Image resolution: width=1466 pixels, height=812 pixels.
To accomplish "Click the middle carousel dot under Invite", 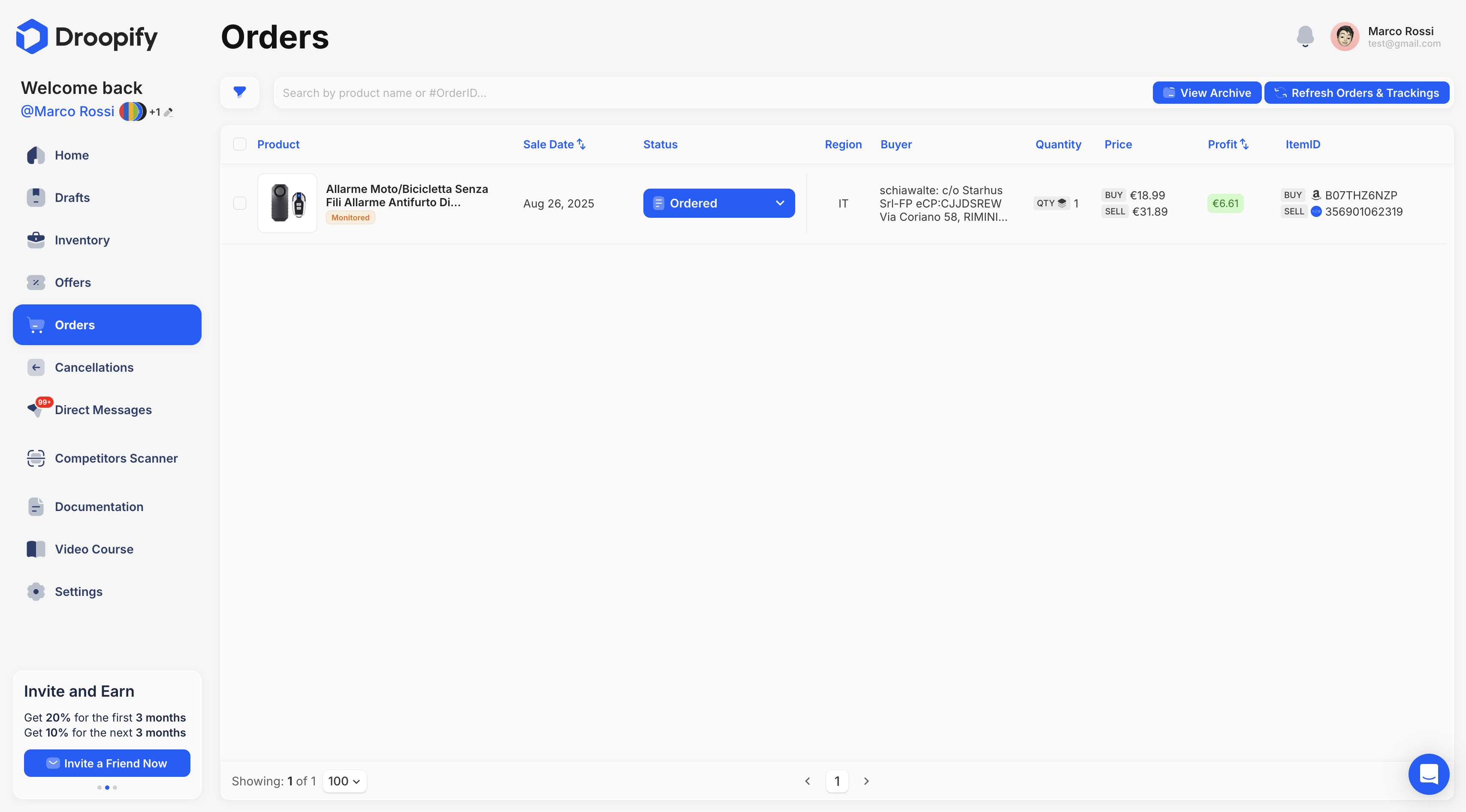I will pos(107,788).
